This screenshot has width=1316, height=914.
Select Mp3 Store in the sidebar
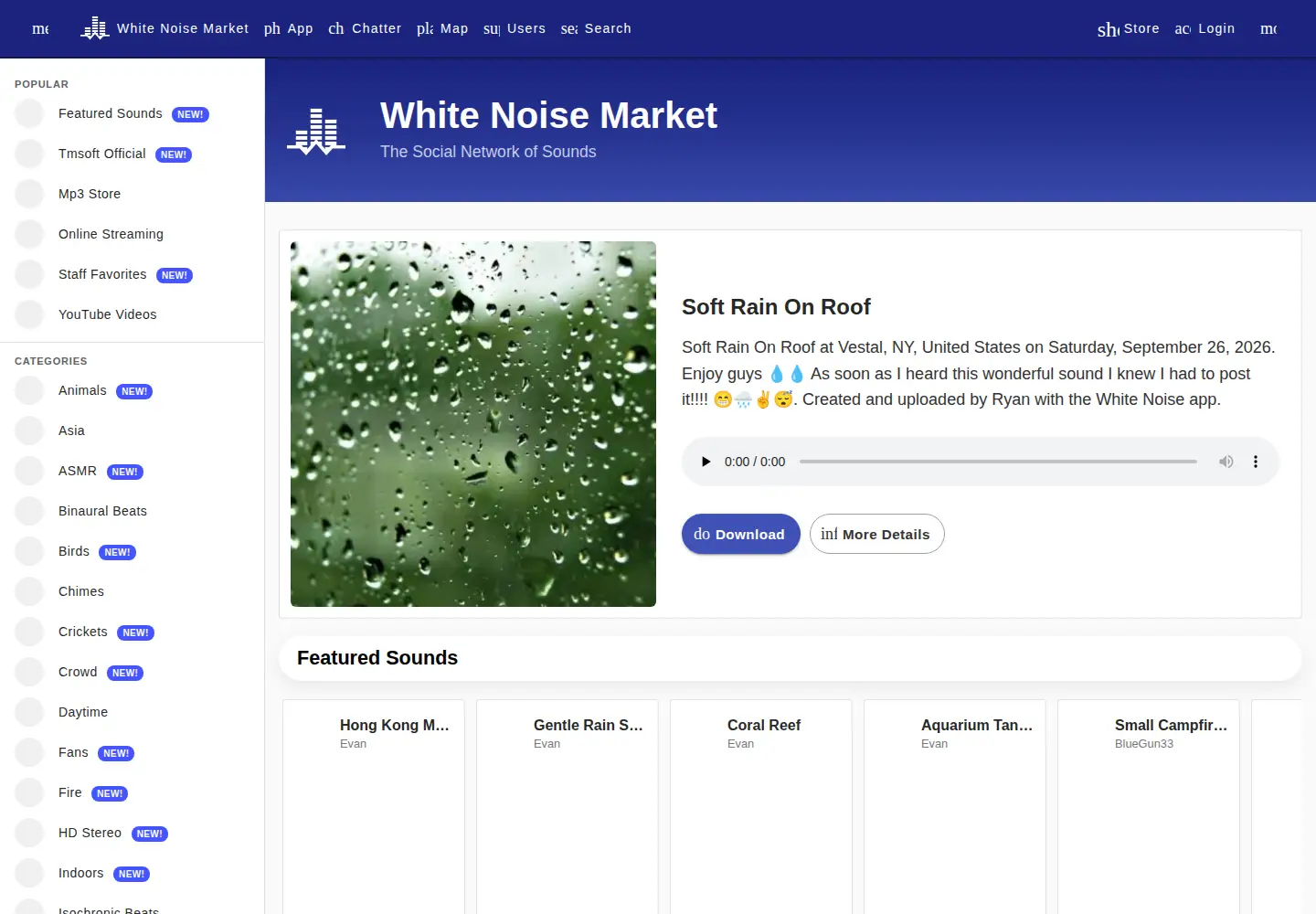[90, 194]
